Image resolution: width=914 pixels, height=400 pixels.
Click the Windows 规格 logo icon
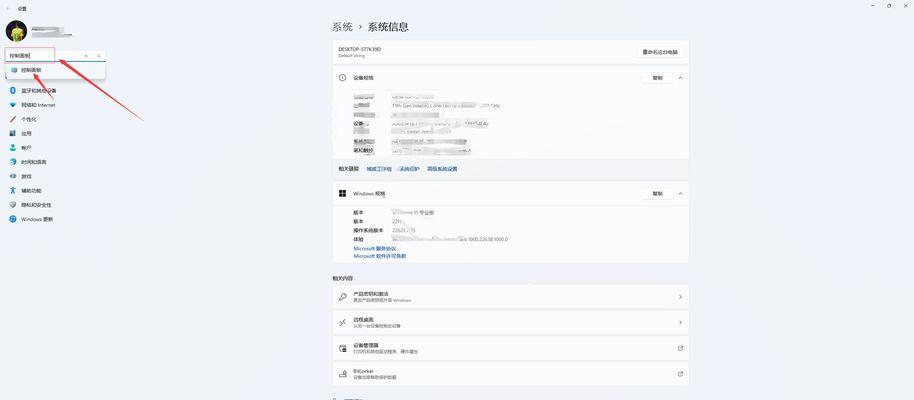[343, 193]
